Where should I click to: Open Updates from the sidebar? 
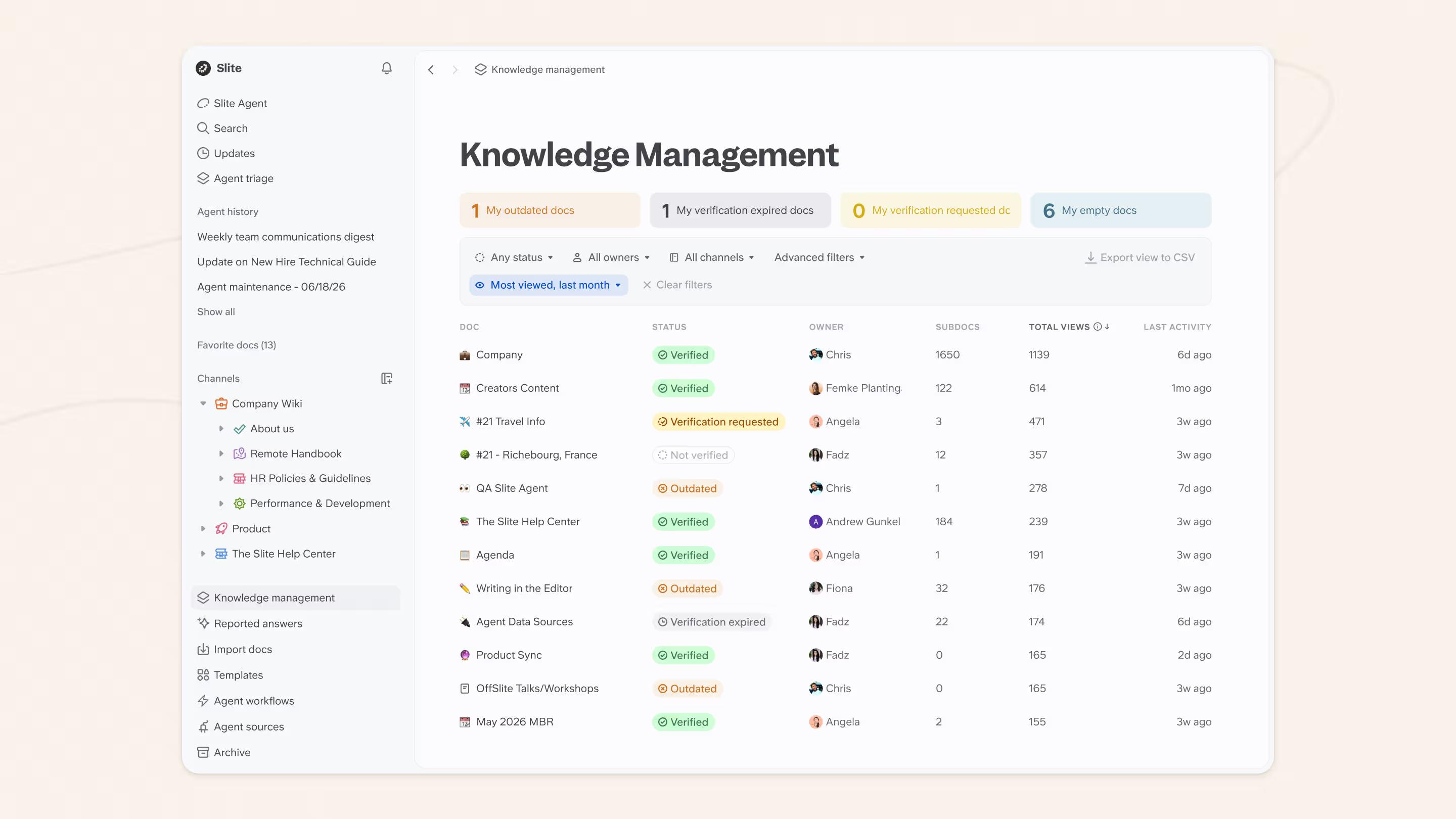[x=225, y=153]
